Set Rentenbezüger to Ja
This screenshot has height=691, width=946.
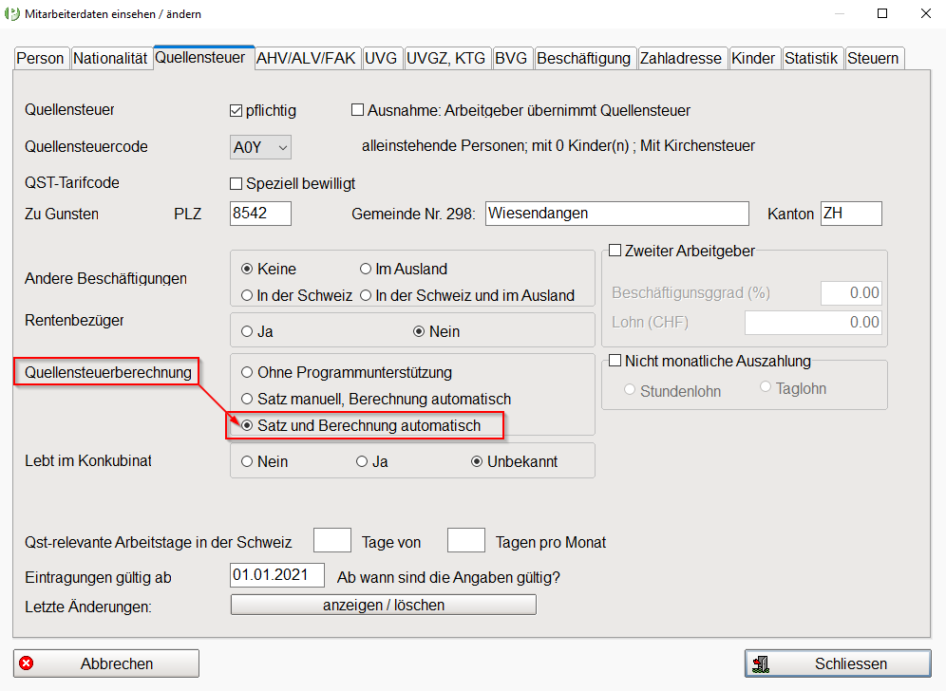click(x=247, y=331)
